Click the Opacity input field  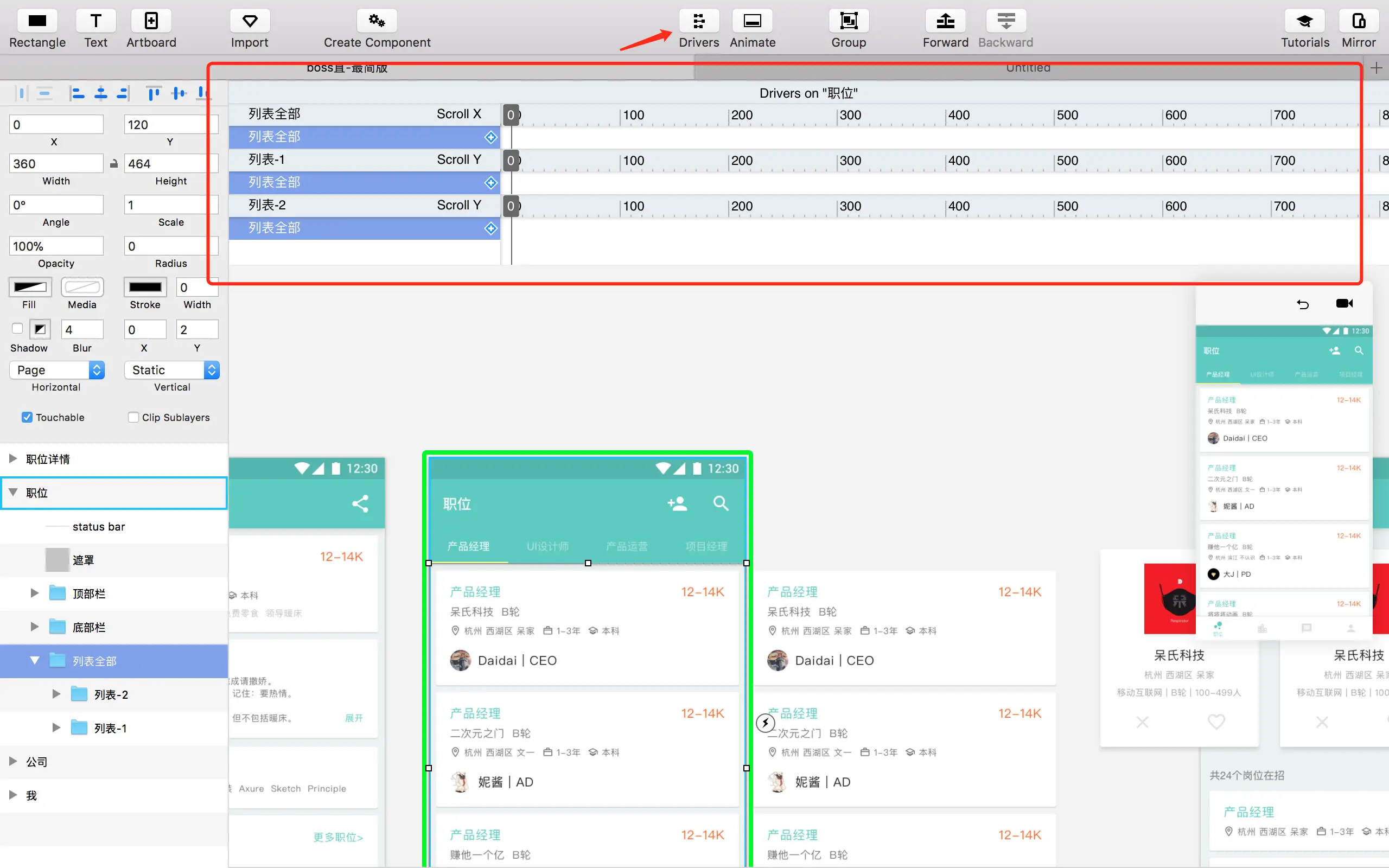(56, 246)
